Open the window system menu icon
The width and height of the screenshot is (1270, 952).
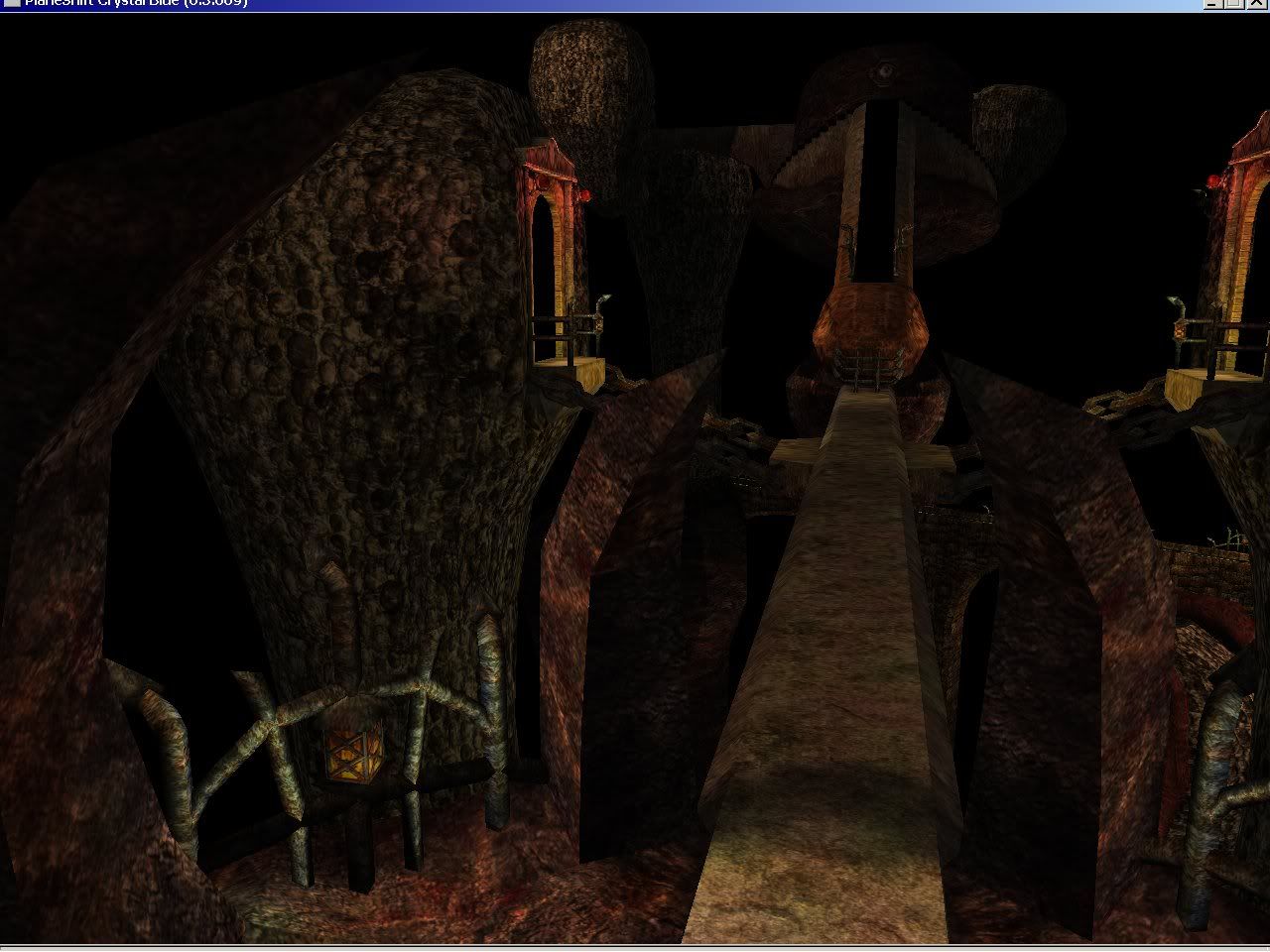click(12, 3)
